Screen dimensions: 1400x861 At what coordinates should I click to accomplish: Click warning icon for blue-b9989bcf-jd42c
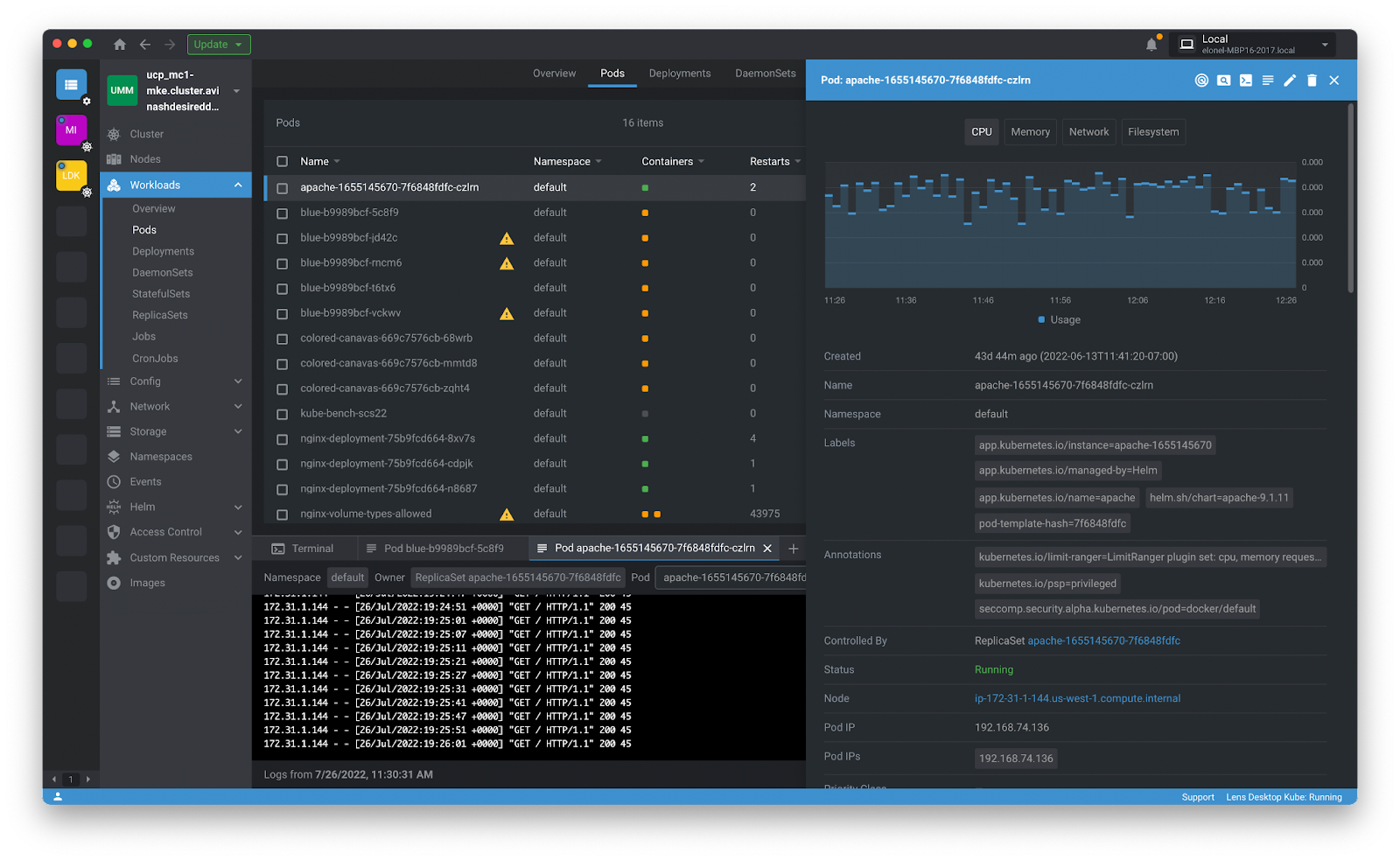pyautogui.click(x=507, y=238)
